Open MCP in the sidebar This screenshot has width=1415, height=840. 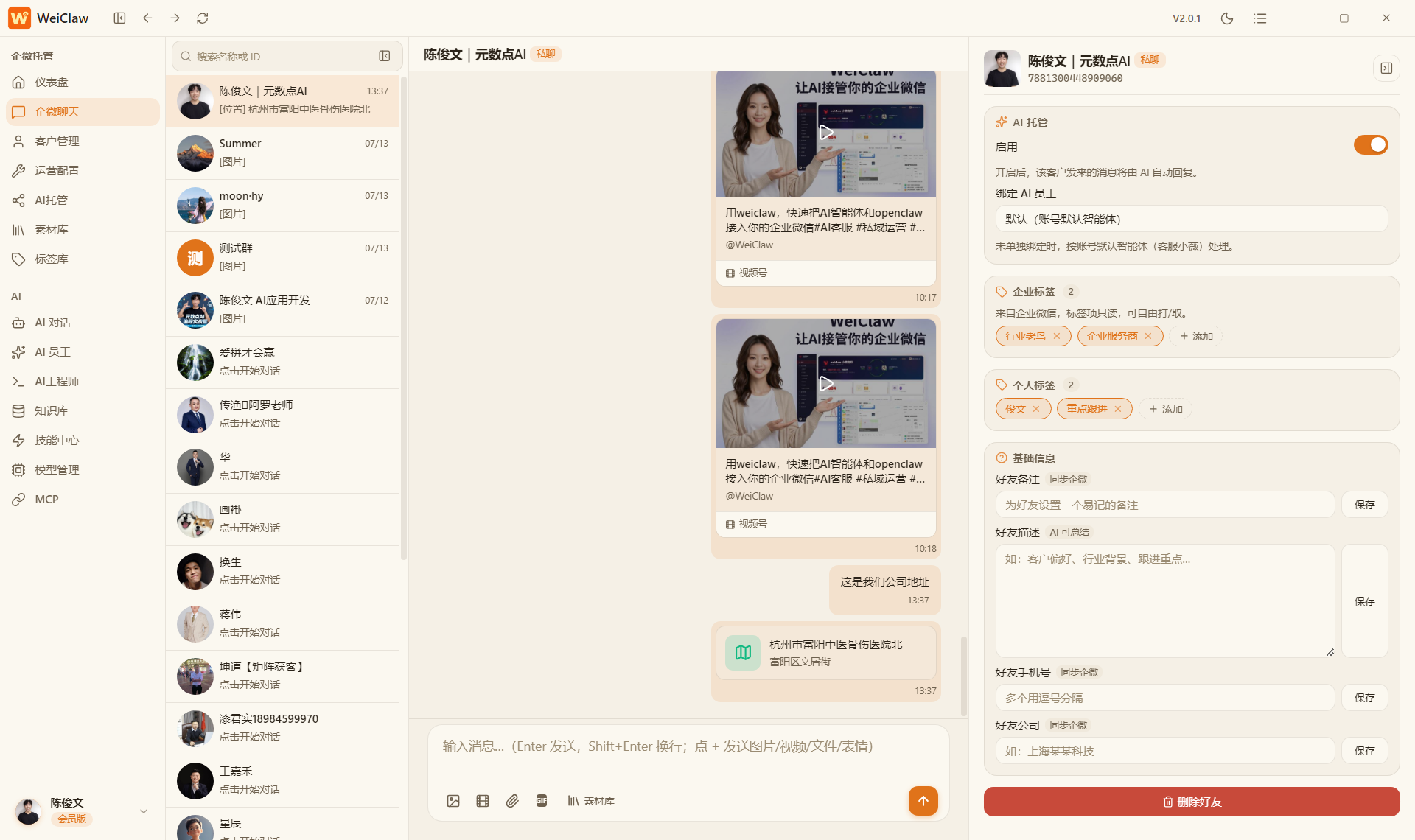pyautogui.click(x=83, y=500)
